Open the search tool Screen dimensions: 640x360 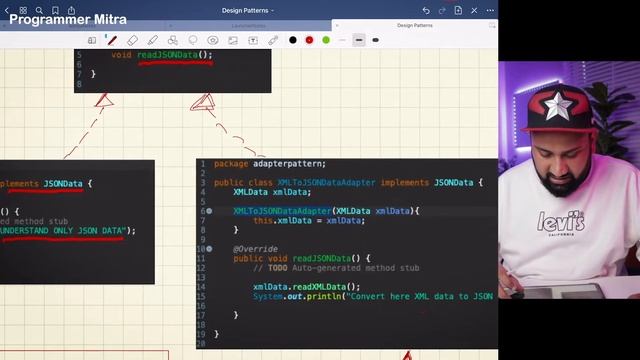pos(39,10)
